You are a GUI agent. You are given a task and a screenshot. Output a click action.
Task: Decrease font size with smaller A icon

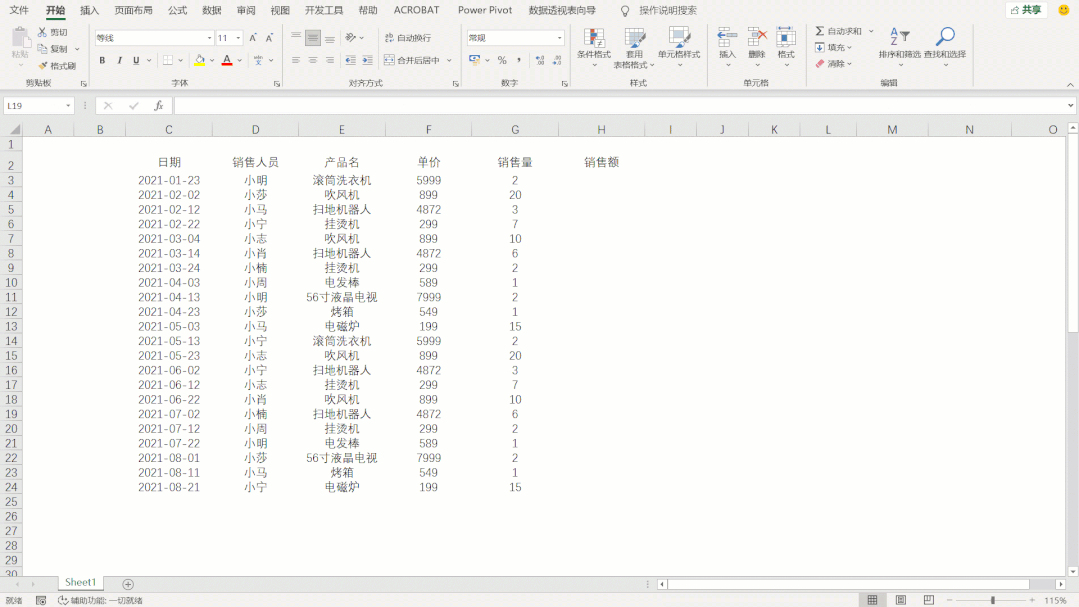(x=269, y=38)
